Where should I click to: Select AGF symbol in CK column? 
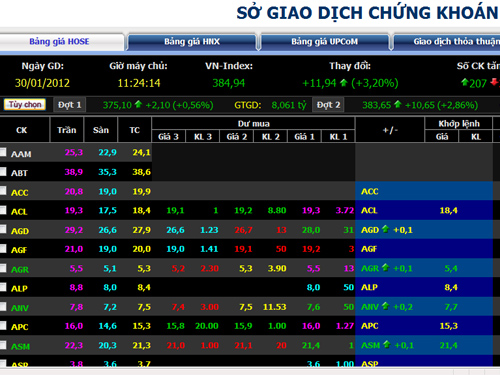[19, 250]
